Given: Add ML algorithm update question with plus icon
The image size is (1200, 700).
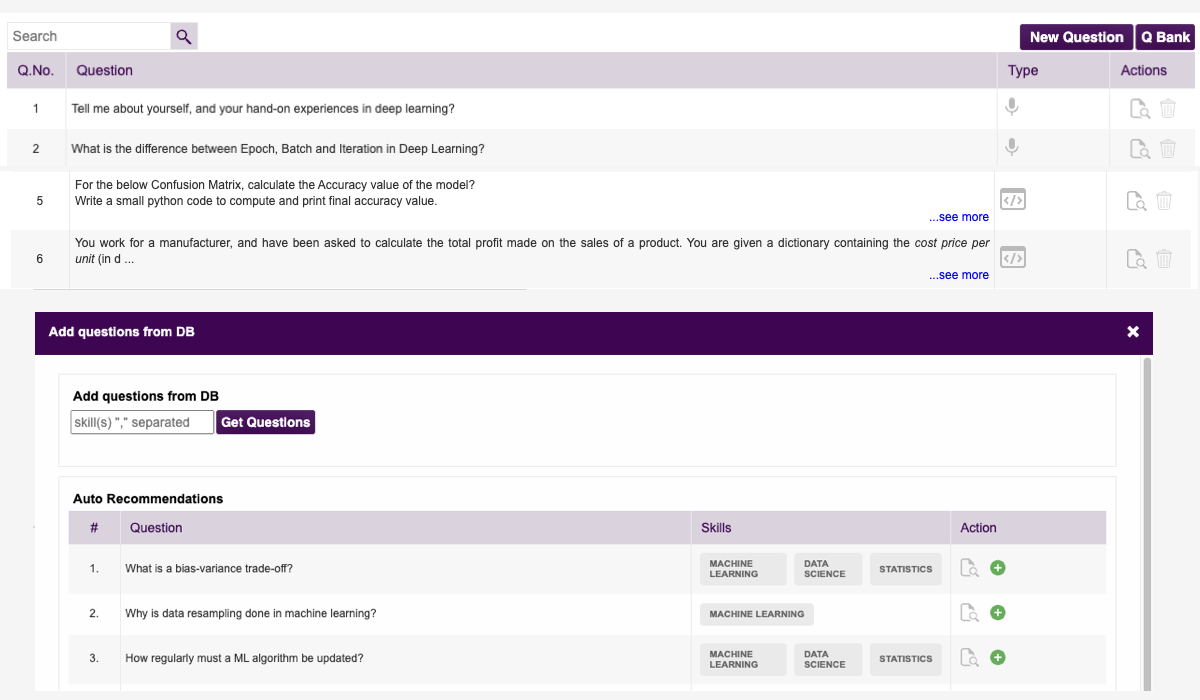Looking at the screenshot, I should click(997, 658).
